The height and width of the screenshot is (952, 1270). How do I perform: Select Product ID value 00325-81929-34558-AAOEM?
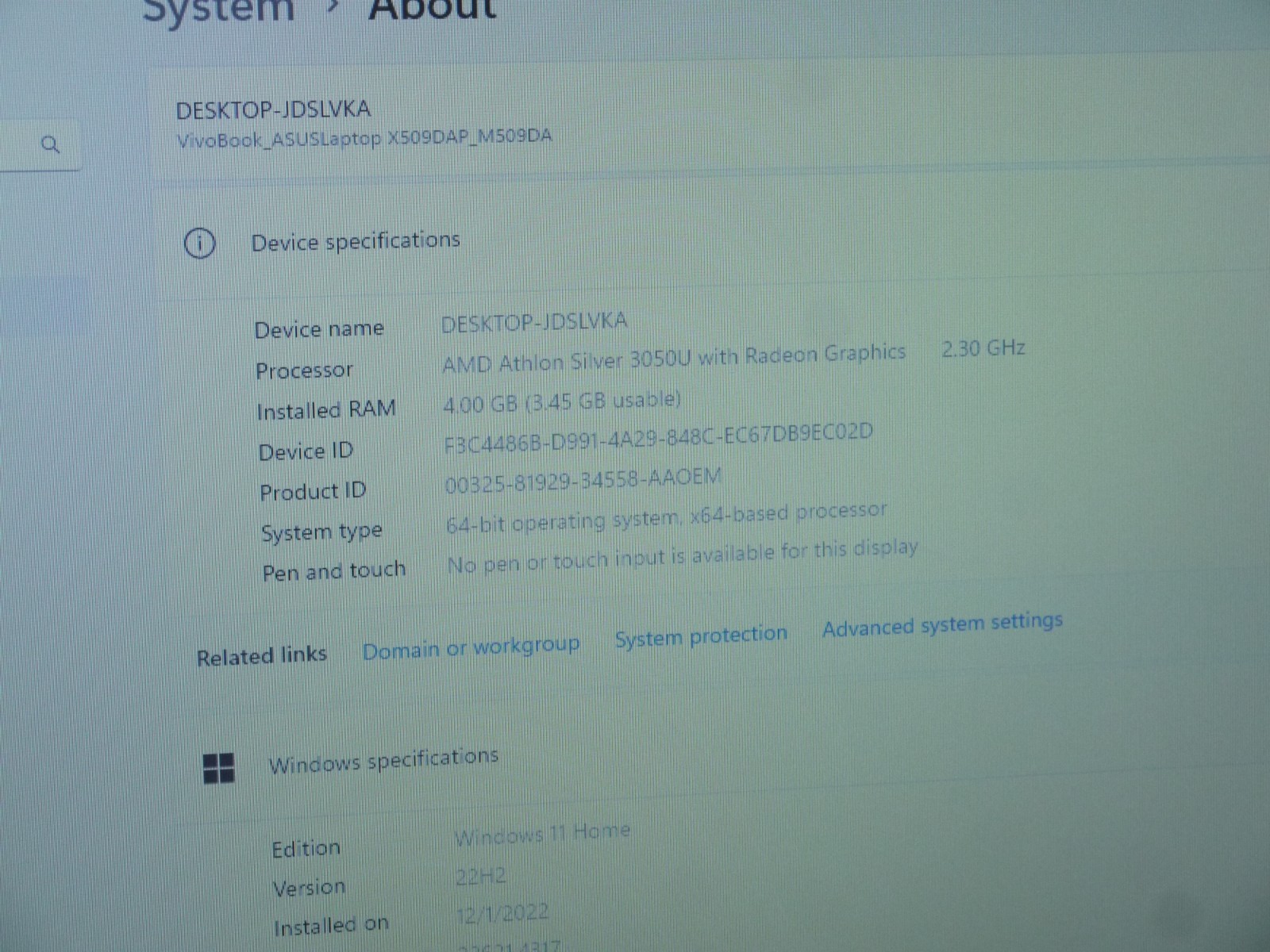point(583,480)
